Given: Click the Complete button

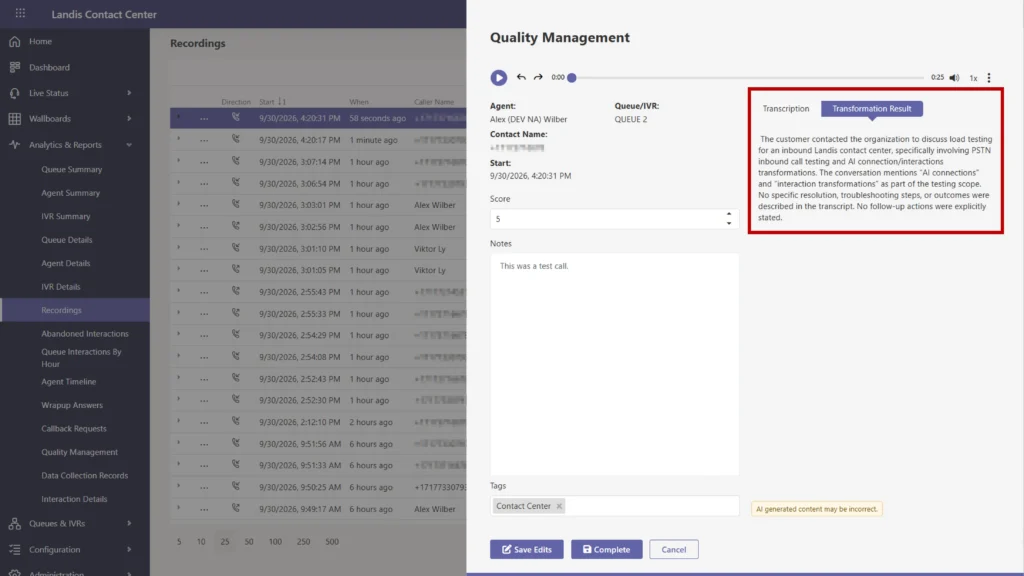Looking at the screenshot, I should tap(606, 549).
